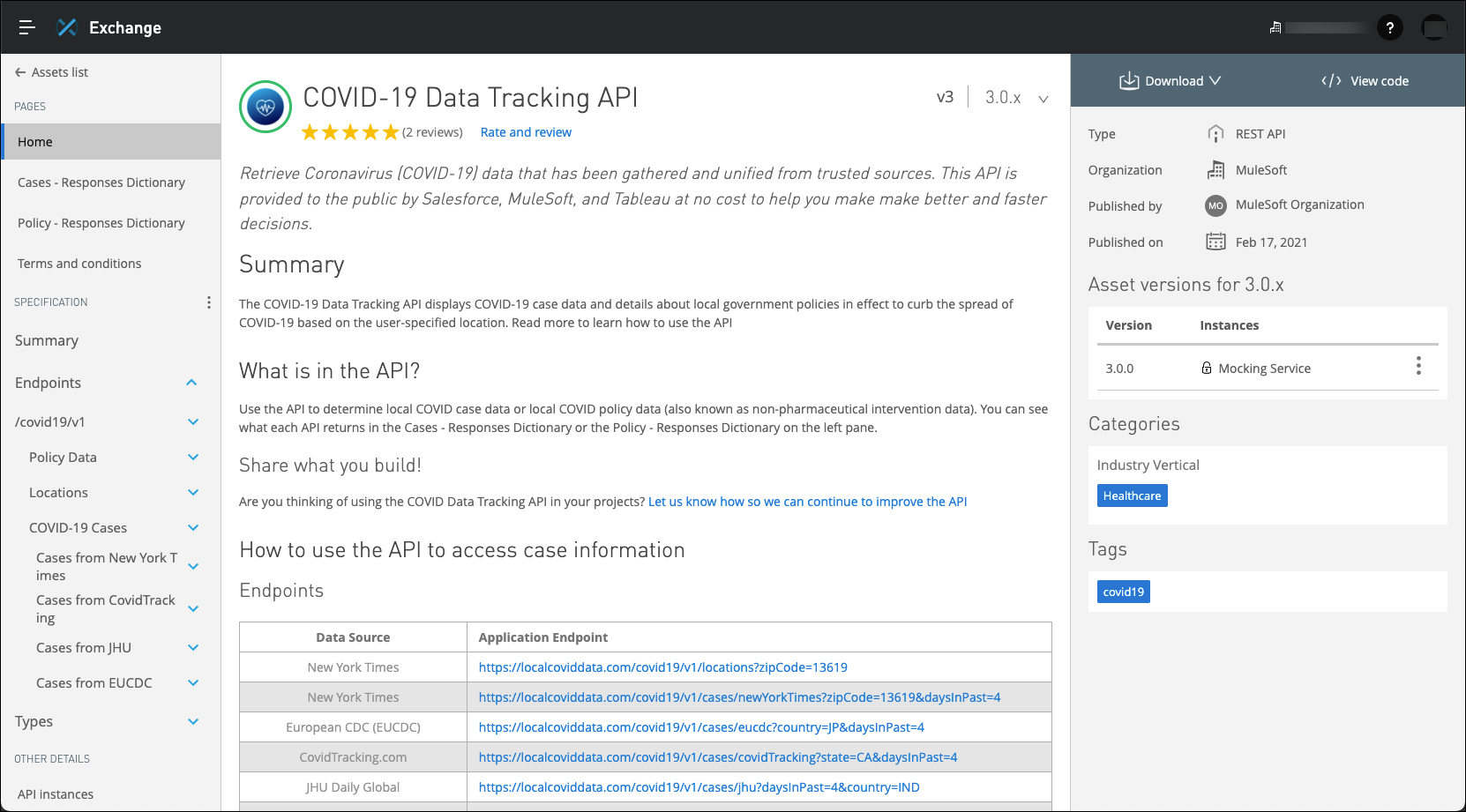This screenshot has height=812, width=1466.
Task: Click the back arrow beside Assets list
Action: [x=20, y=72]
